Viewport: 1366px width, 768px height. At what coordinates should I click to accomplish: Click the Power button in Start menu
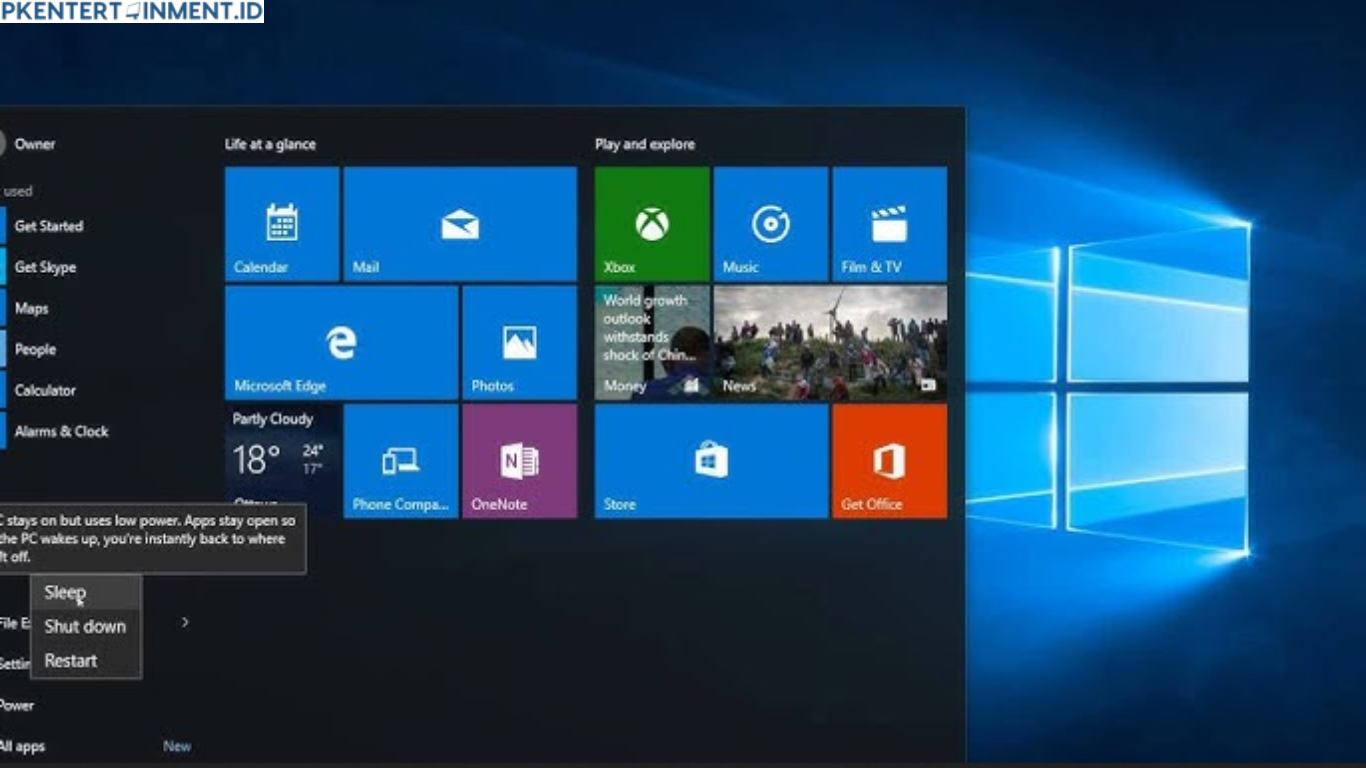tap(17, 705)
